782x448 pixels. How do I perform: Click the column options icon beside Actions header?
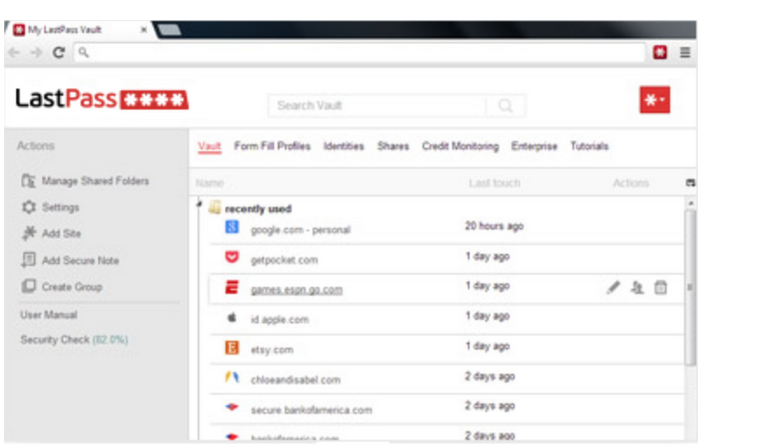690,183
